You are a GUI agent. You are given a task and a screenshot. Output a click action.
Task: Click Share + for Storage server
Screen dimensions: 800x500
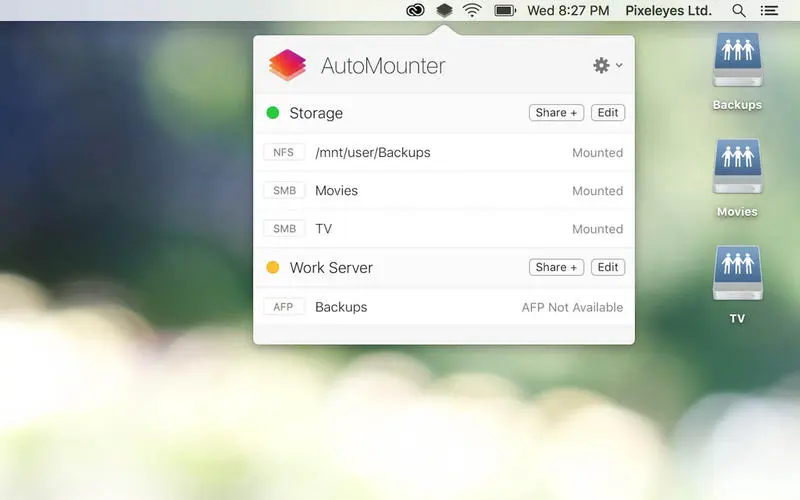[x=556, y=113]
